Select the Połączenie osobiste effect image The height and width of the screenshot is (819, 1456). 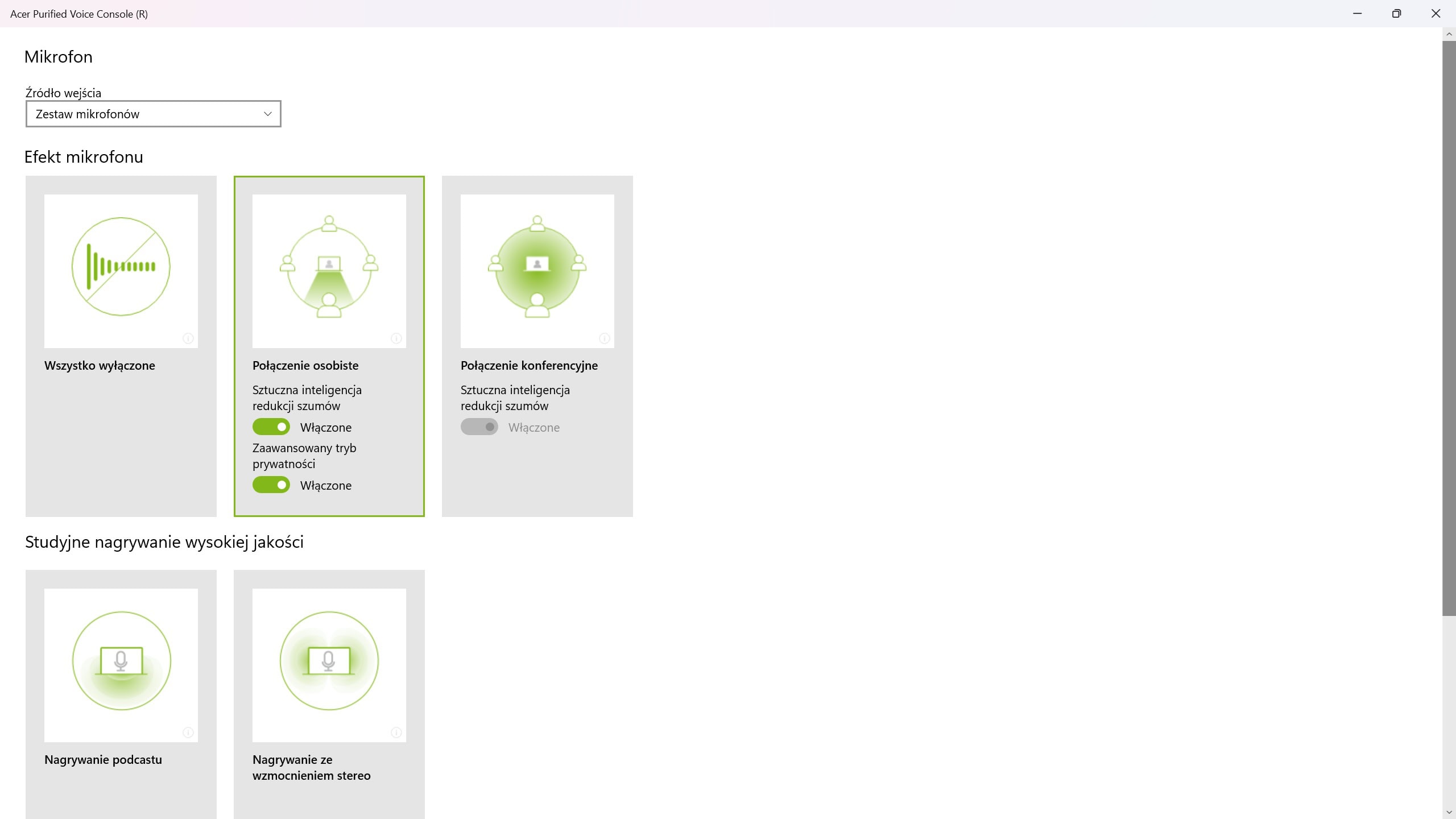pos(329,271)
